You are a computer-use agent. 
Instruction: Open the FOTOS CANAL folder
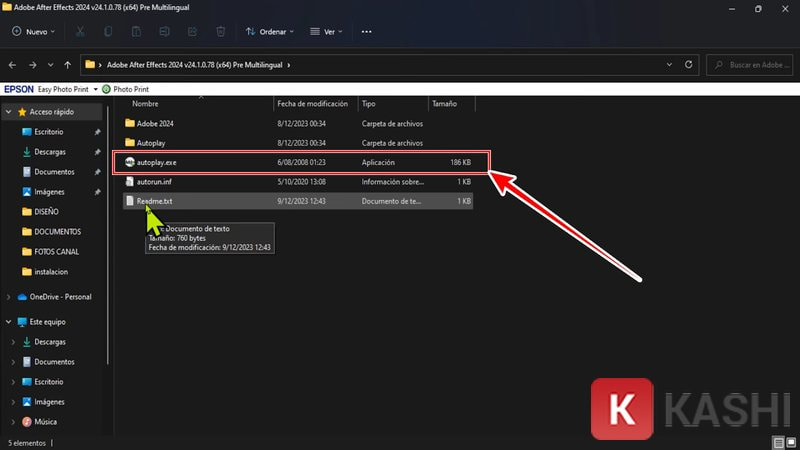pyautogui.click(x=56, y=252)
